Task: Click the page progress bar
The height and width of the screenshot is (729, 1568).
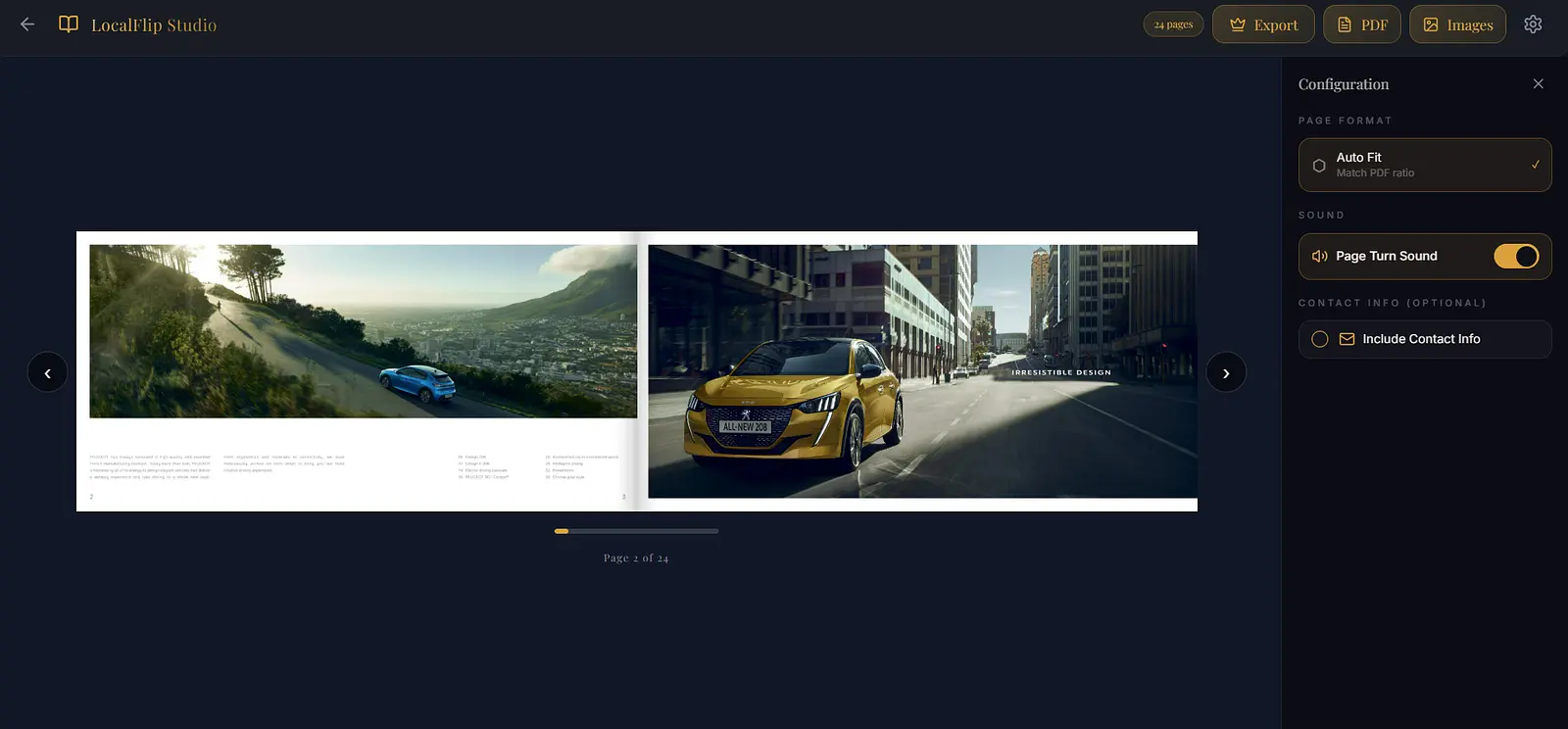Action: pyautogui.click(x=636, y=531)
